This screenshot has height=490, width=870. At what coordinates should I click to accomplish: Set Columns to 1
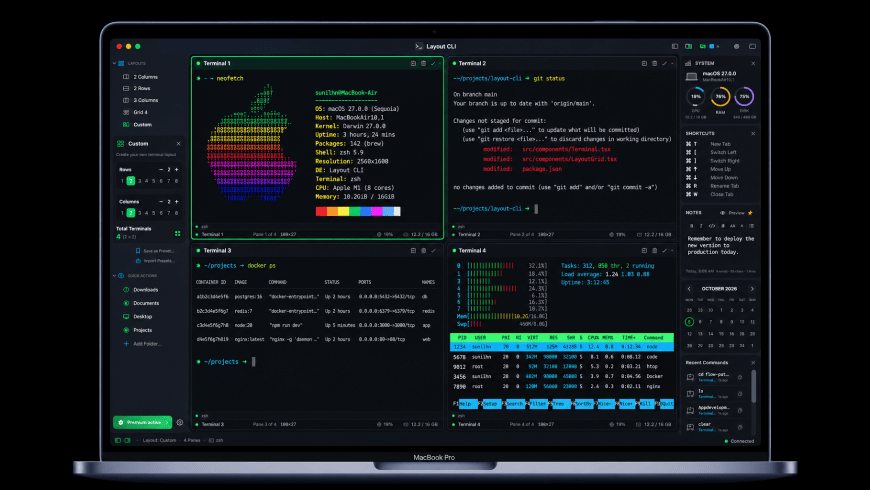point(122,213)
